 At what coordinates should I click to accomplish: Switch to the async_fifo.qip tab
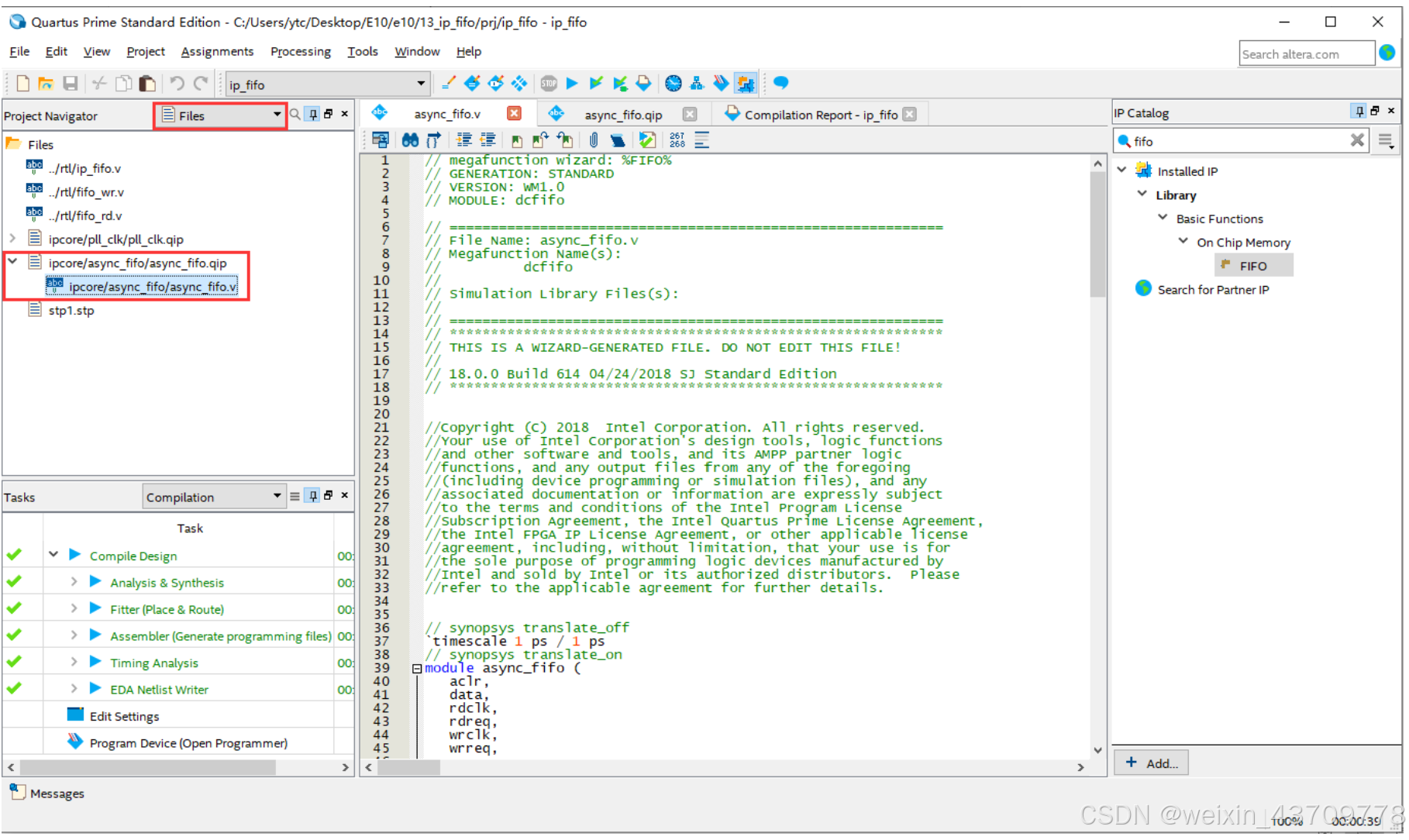coord(623,115)
